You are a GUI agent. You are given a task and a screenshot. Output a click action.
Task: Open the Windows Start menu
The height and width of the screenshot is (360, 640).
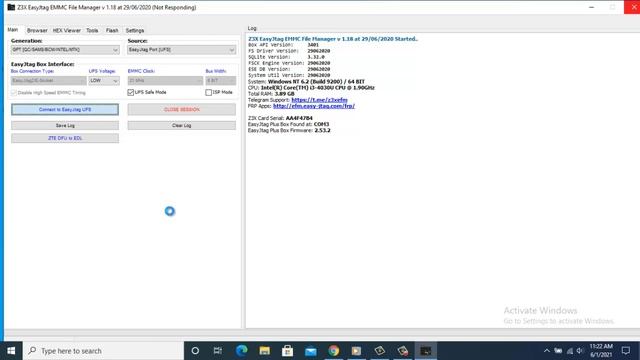click(11, 351)
